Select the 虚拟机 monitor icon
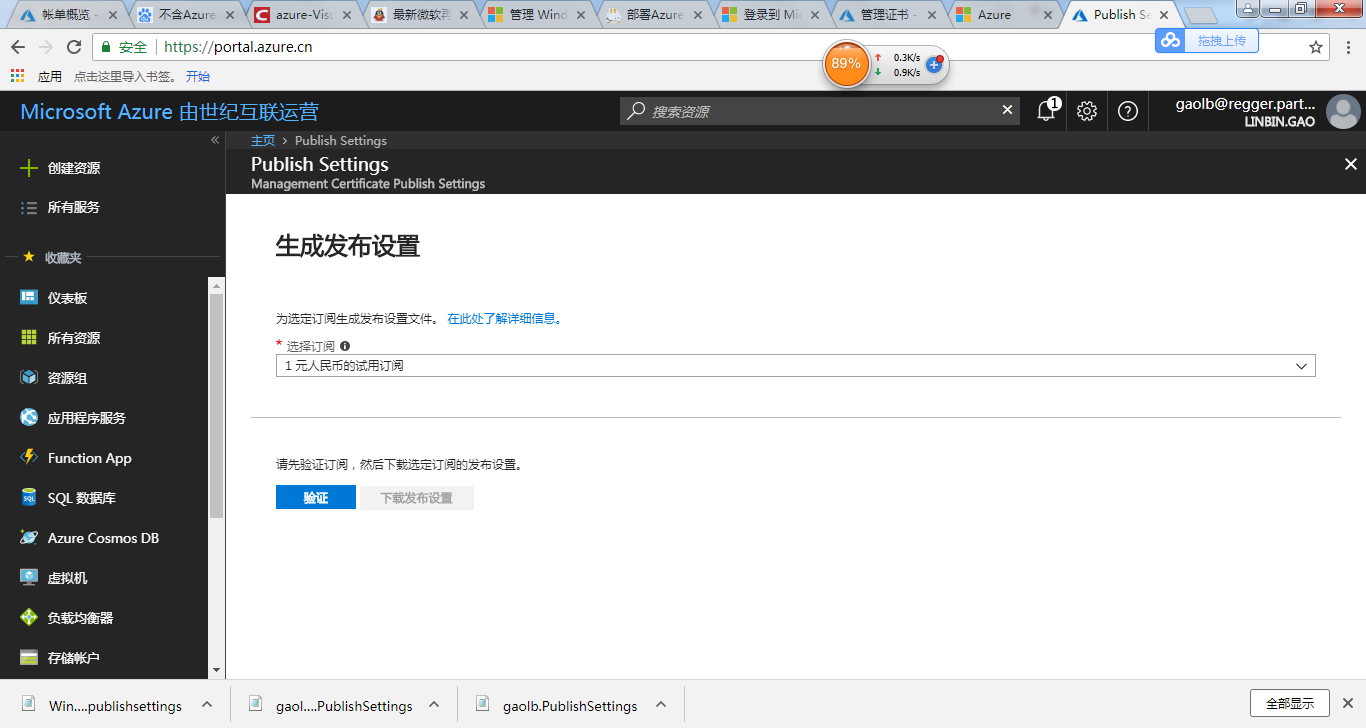The image size is (1366, 728). [29, 578]
